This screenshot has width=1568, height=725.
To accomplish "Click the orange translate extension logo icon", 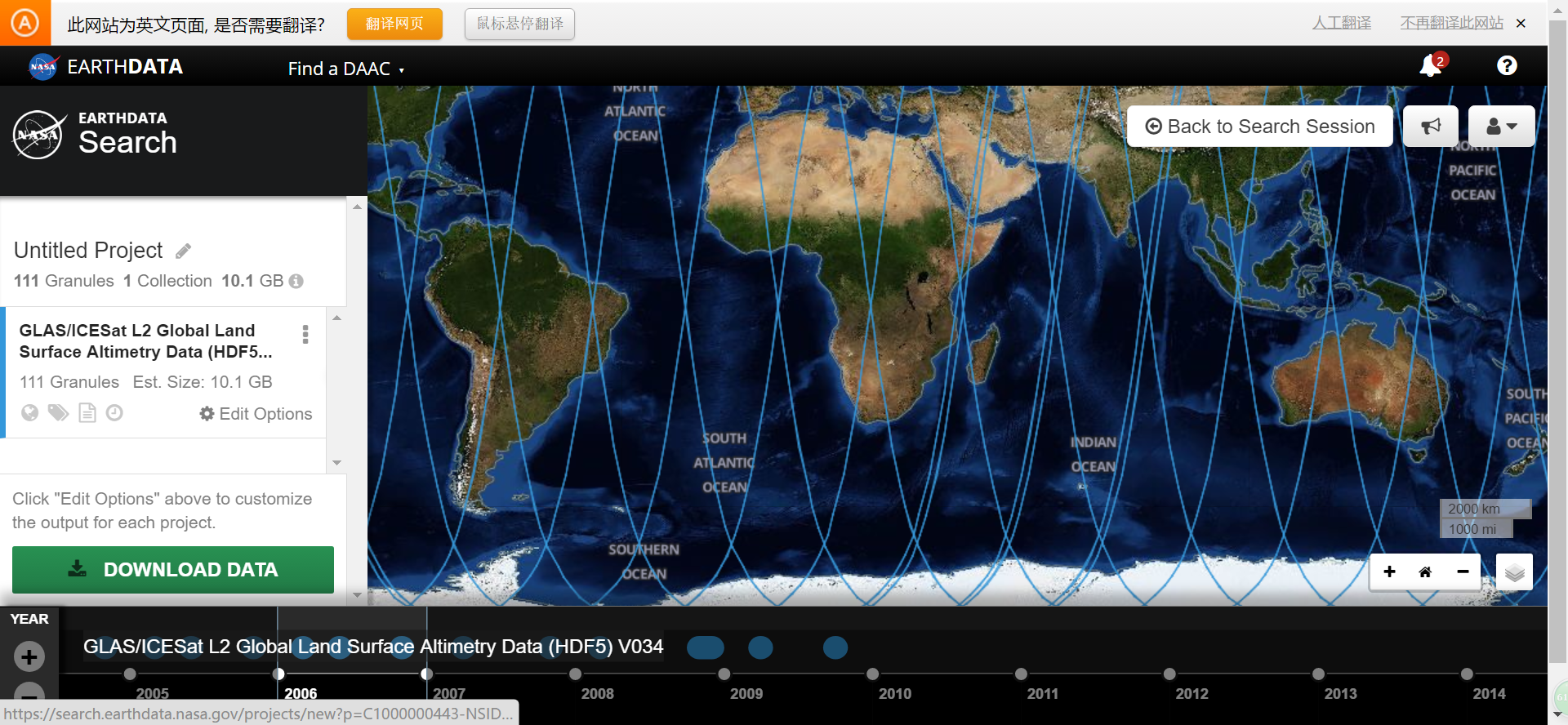I will pyautogui.click(x=24, y=23).
